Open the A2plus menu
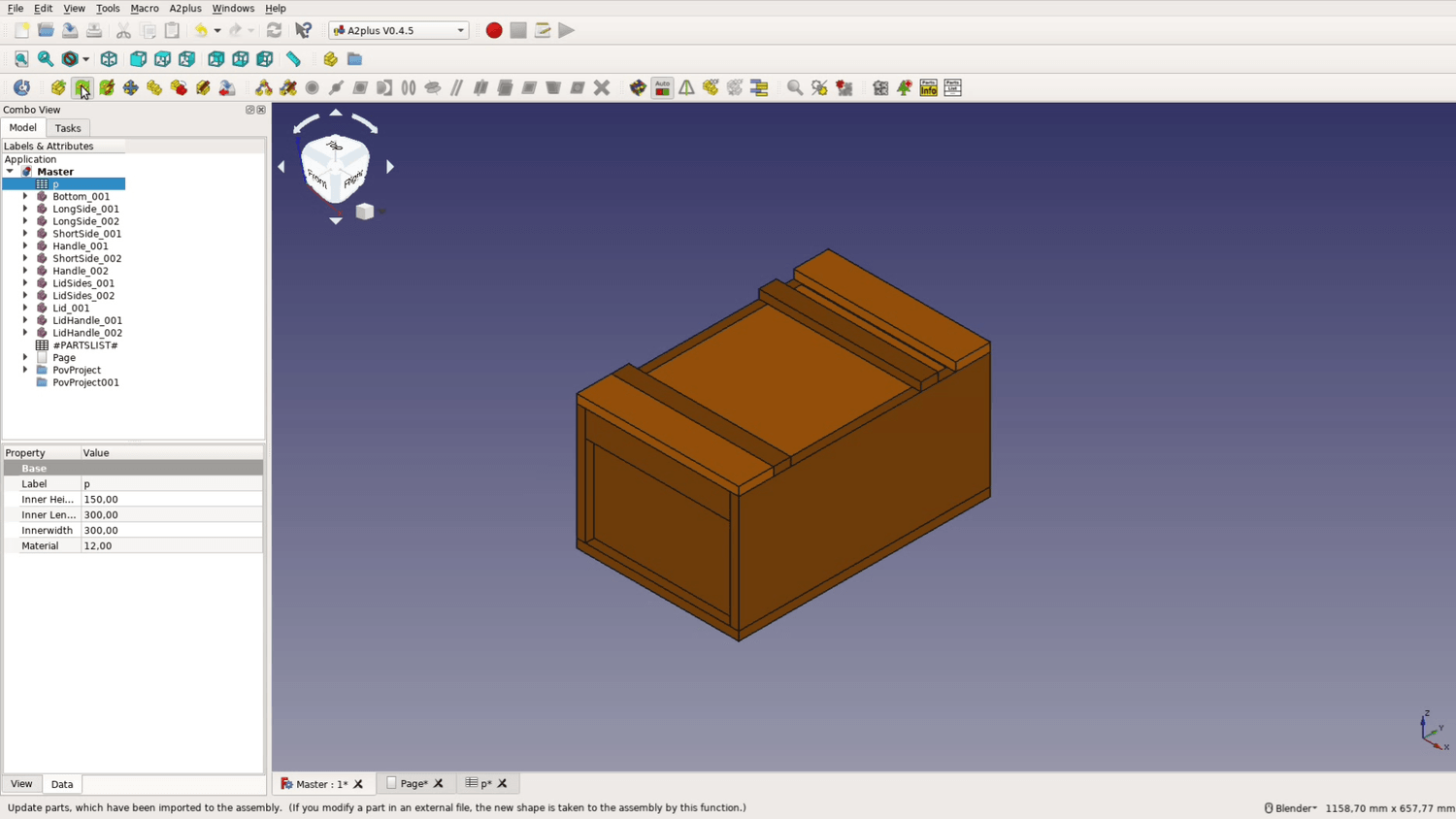 [x=184, y=8]
